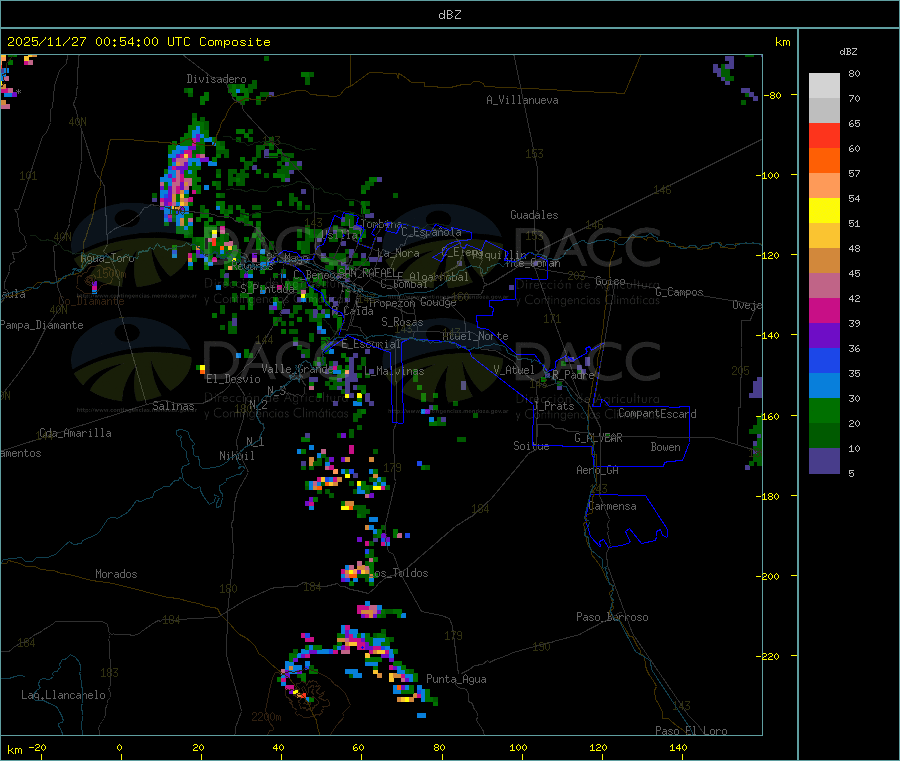Click the Goudge place label
This screenshot has height=761, width=900.
click(x=438, y=302)
